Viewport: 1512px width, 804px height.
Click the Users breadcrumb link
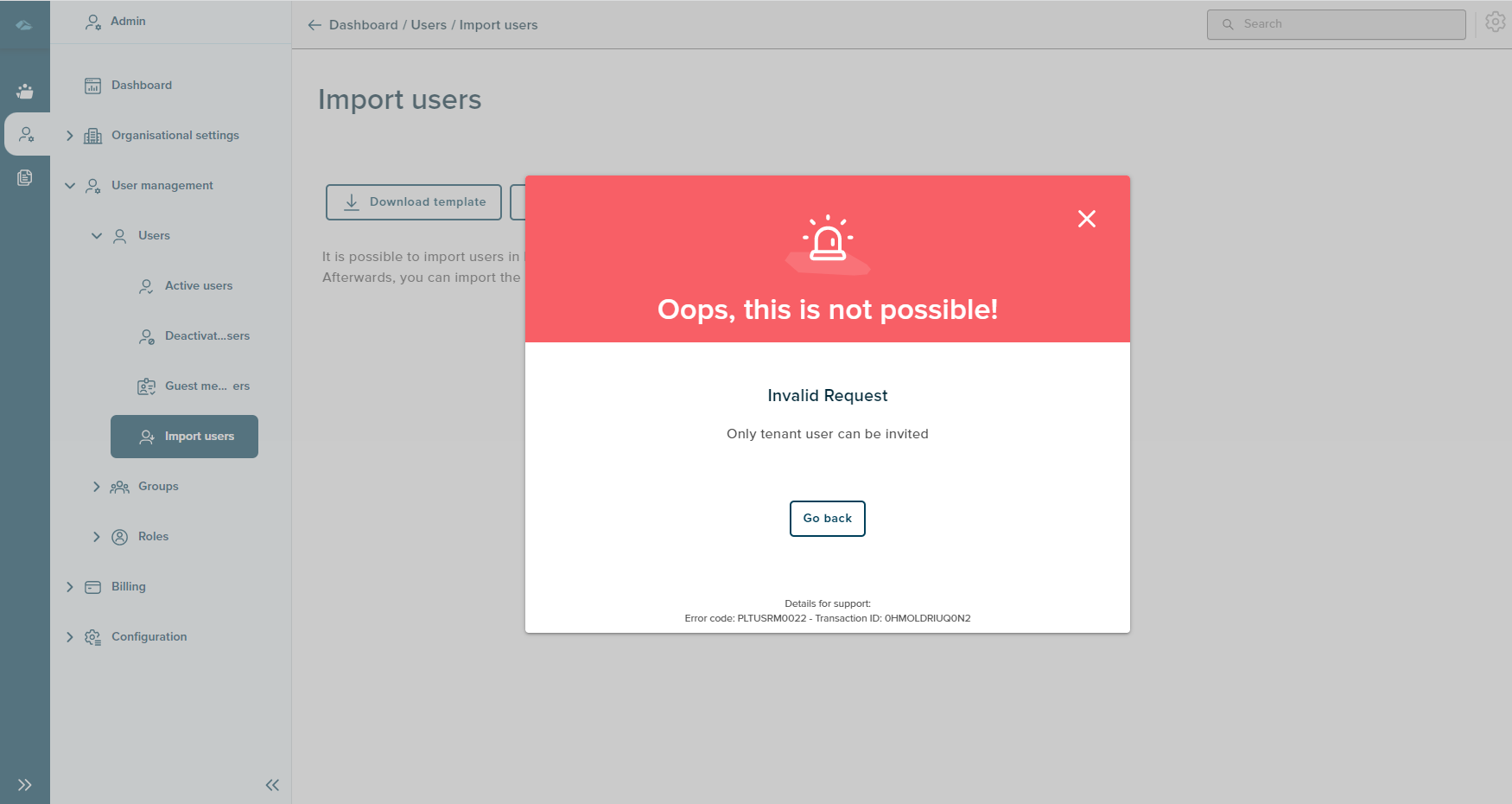(x=429, y=25)
